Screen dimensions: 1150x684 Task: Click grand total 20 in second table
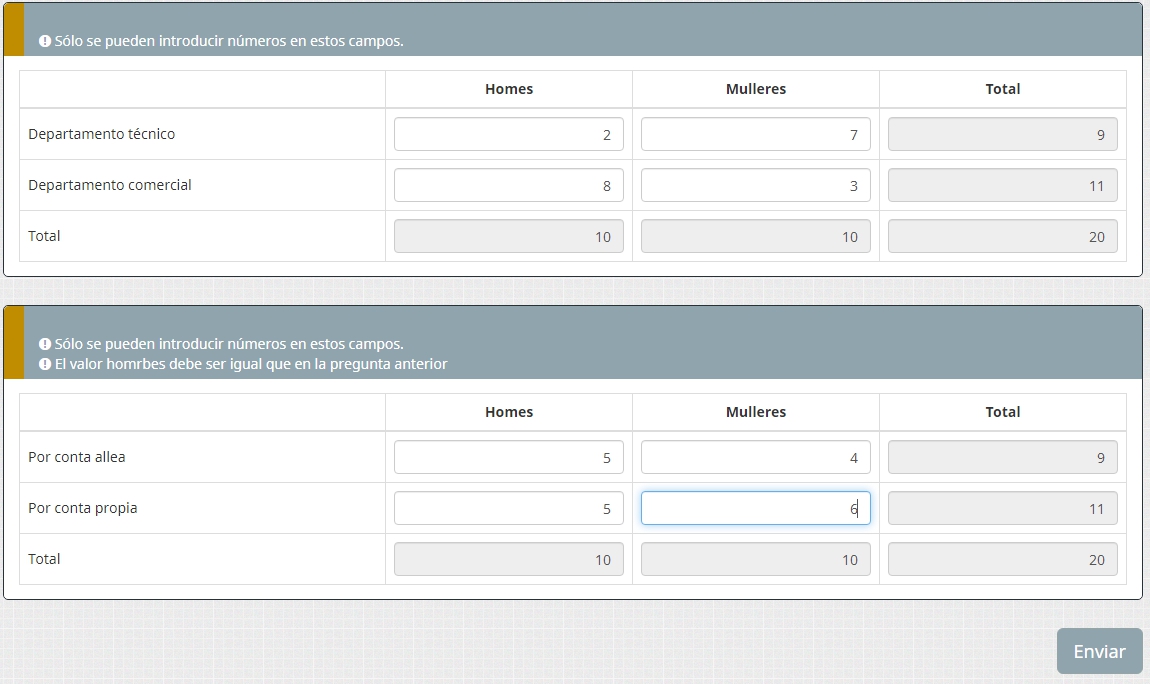[1003, 560]
